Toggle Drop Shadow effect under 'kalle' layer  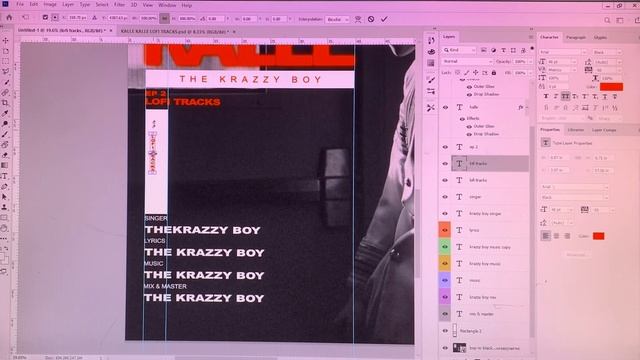click(469, 134)
